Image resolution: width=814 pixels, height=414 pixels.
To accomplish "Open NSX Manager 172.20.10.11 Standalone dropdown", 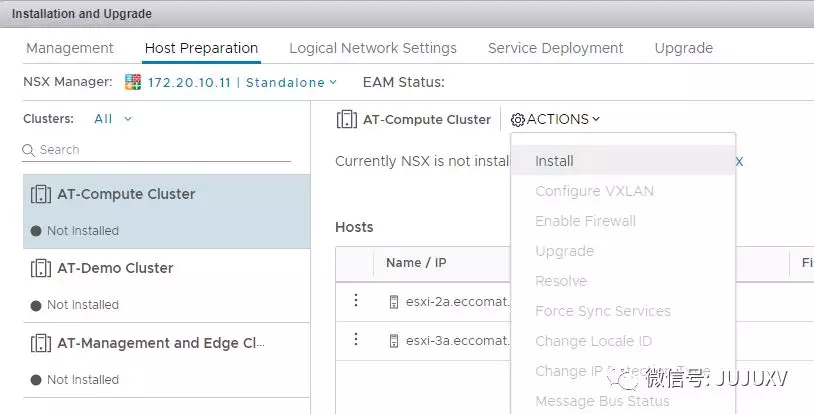I will click(x=242, y=82).
